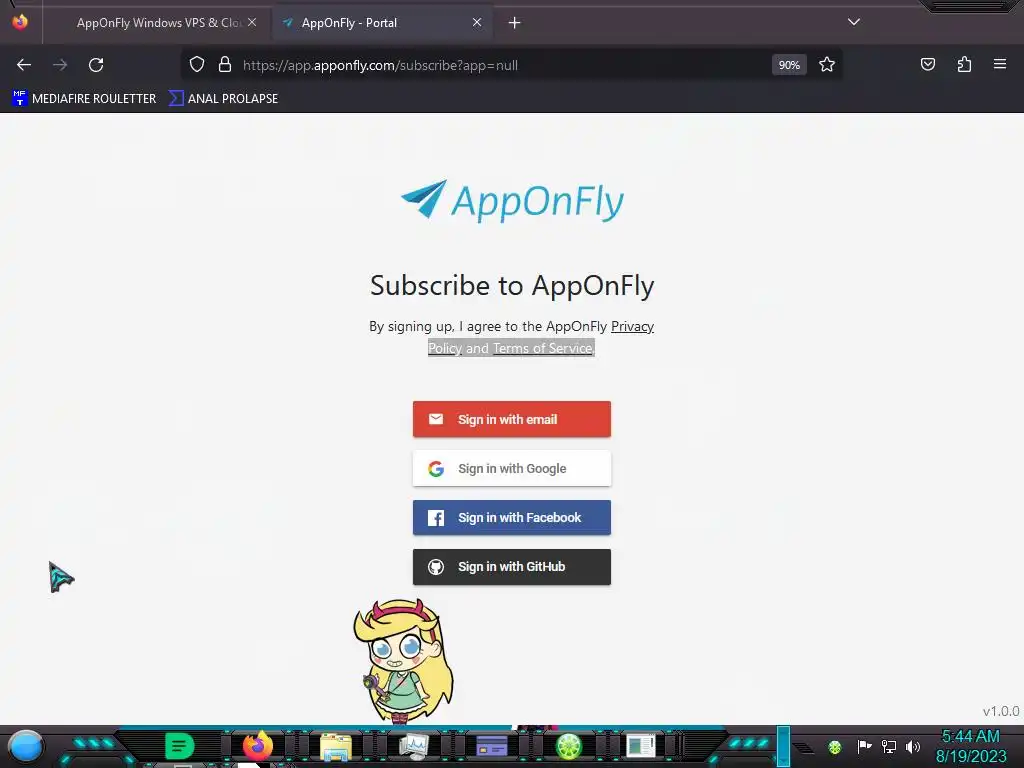Open File Explorer from taskbar
This screenshot has width=1024, height=768.
(x=336, y=746)
